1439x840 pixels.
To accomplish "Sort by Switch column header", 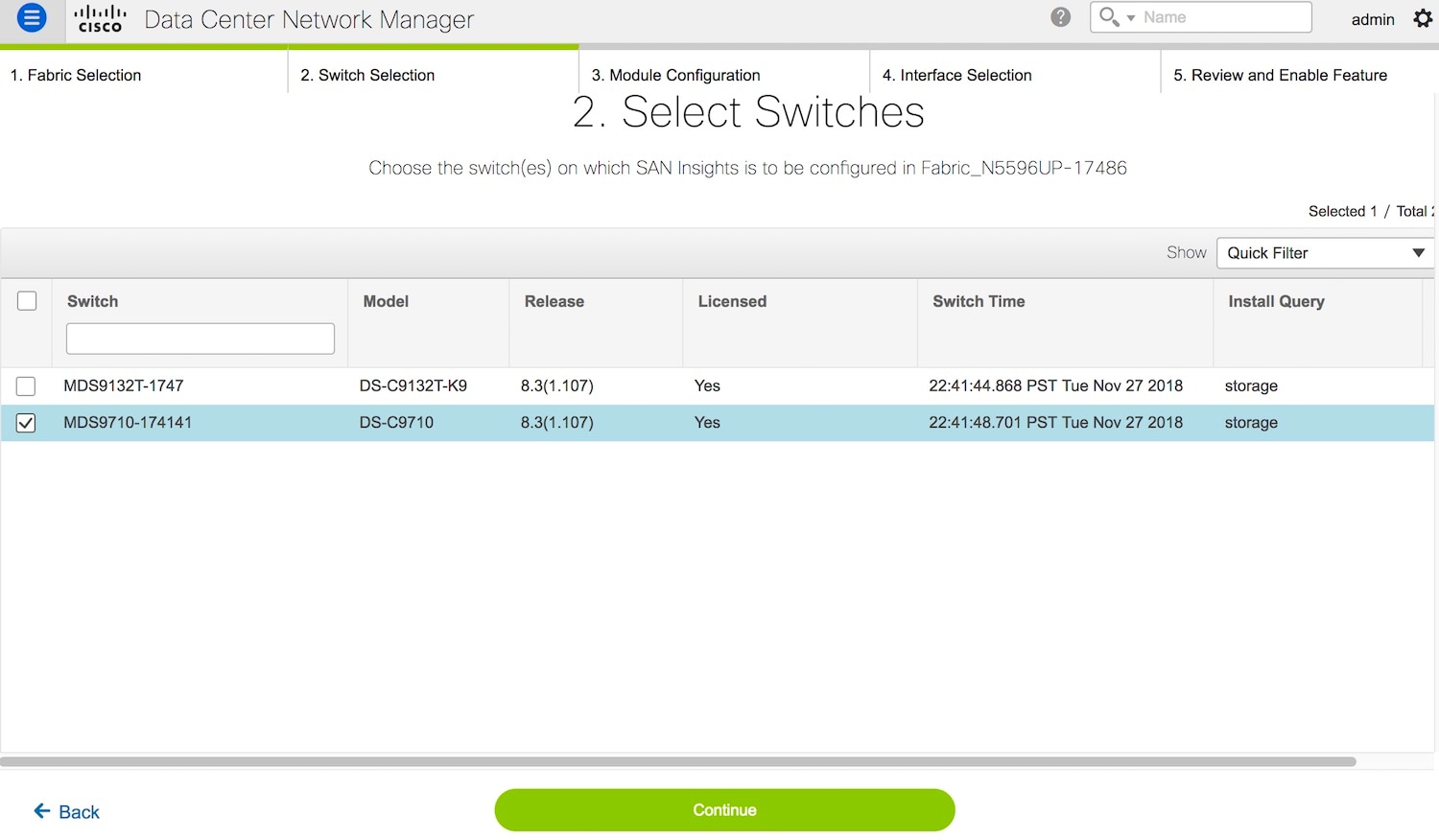I will (x=93, y=301).
